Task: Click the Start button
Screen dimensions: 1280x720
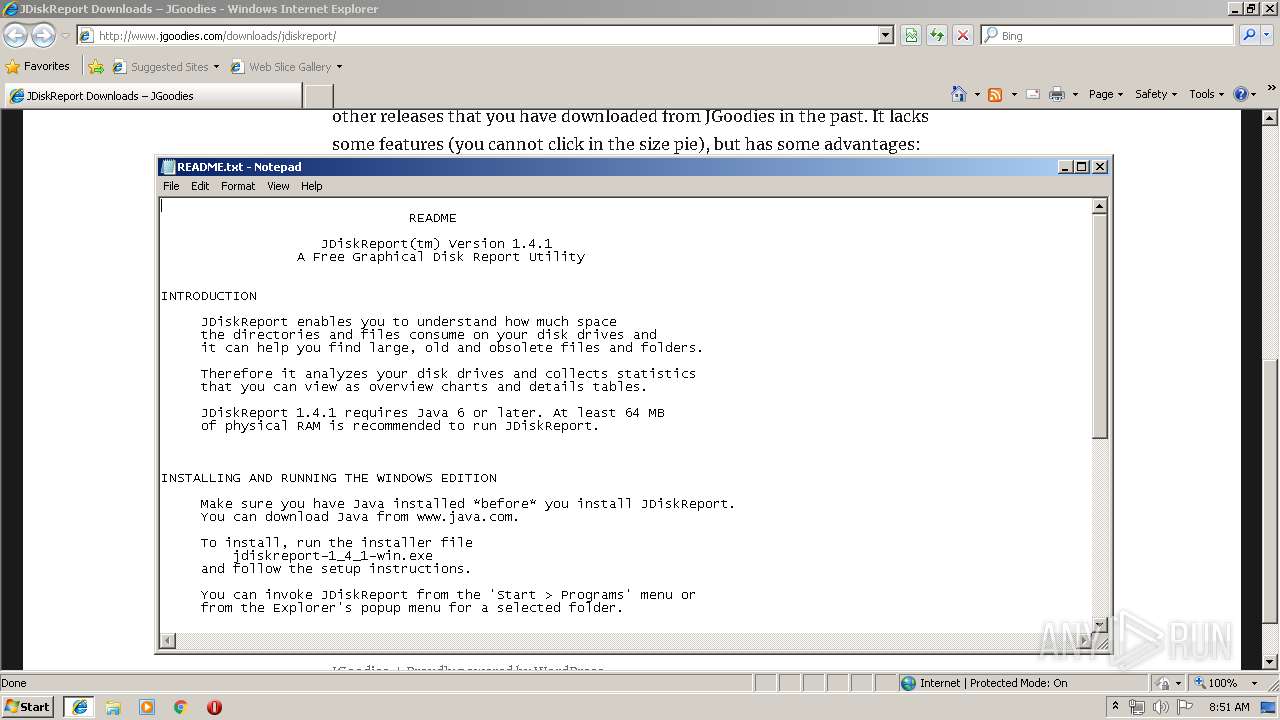Action: [x=28, y=707]
